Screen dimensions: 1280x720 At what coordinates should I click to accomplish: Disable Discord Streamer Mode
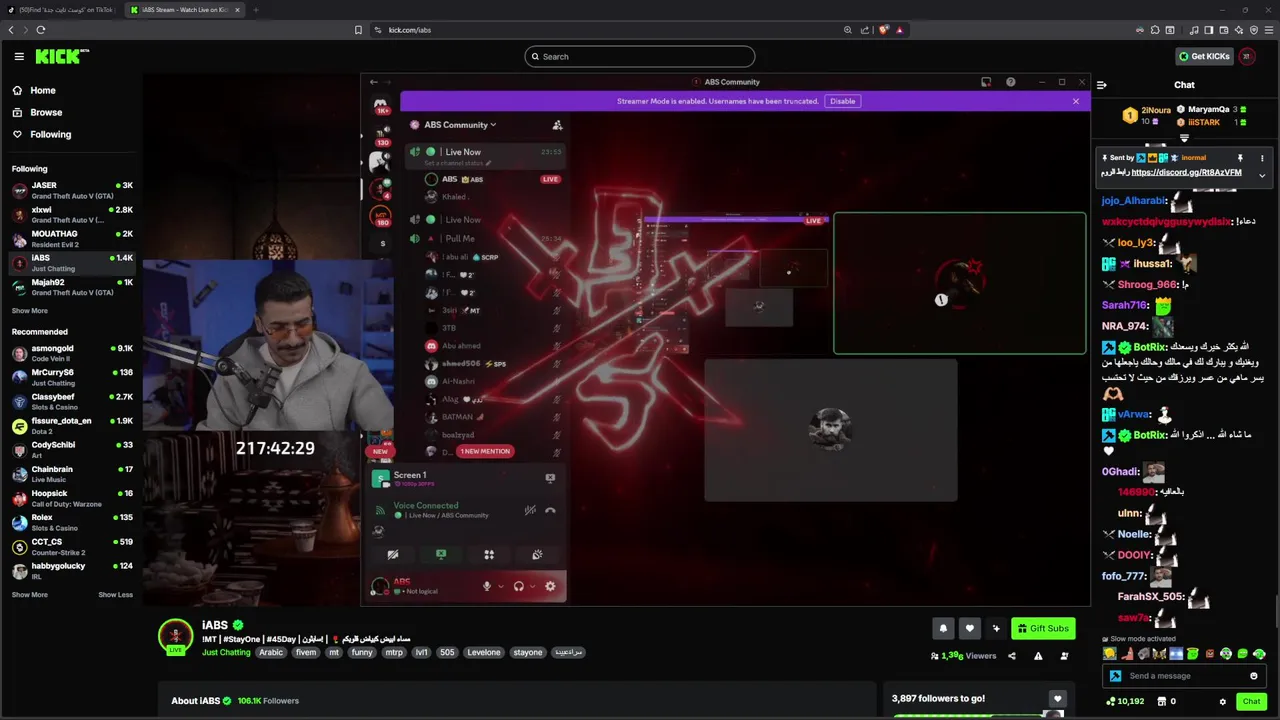(842, 101)
